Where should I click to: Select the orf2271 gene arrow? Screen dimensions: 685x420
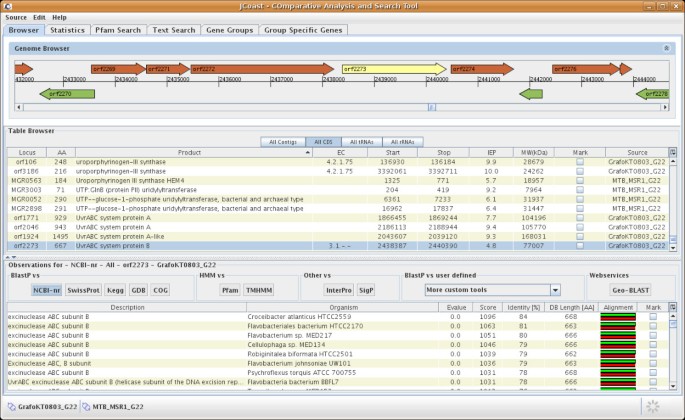[x=168, y=69]
